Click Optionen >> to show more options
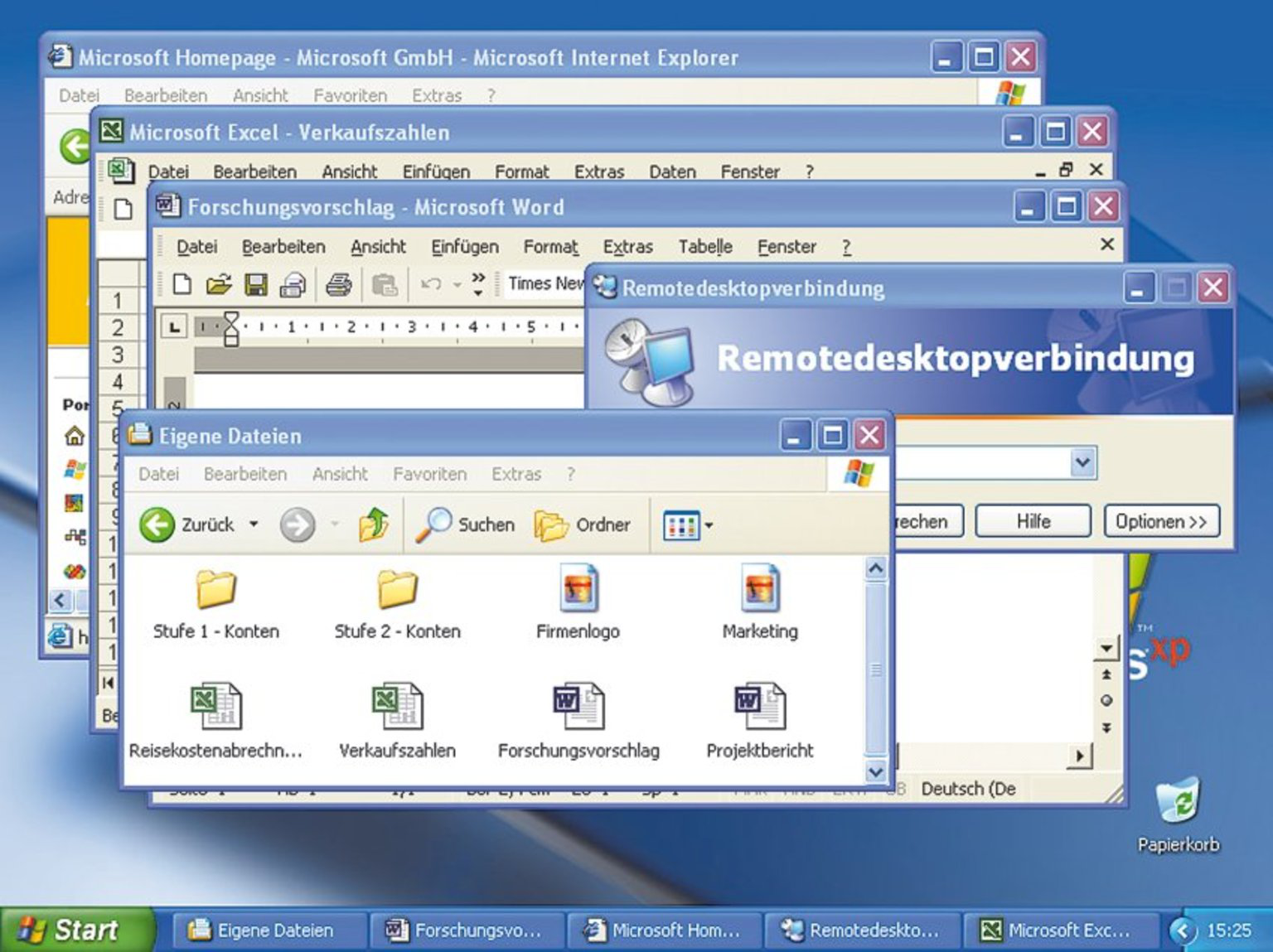This screenshot has height=952, width=1273. point(1160,521)
